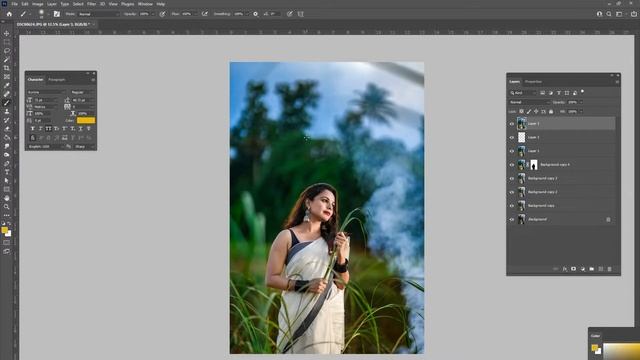Open the Character panel text color swatch
The height and width of the screenshot is (360, 640).
tap(86, 120)
